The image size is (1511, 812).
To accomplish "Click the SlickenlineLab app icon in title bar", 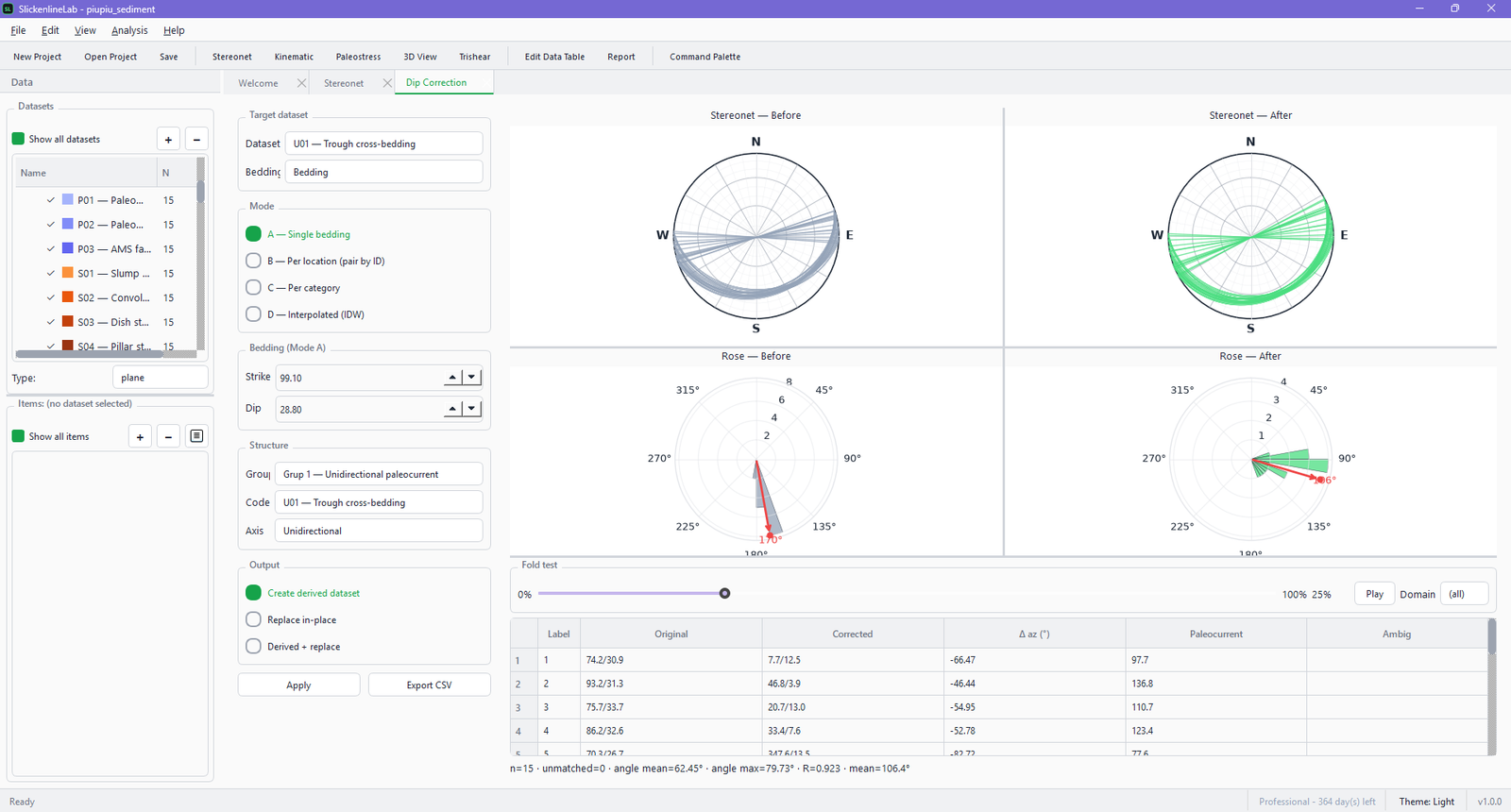I will pos(8,8).
